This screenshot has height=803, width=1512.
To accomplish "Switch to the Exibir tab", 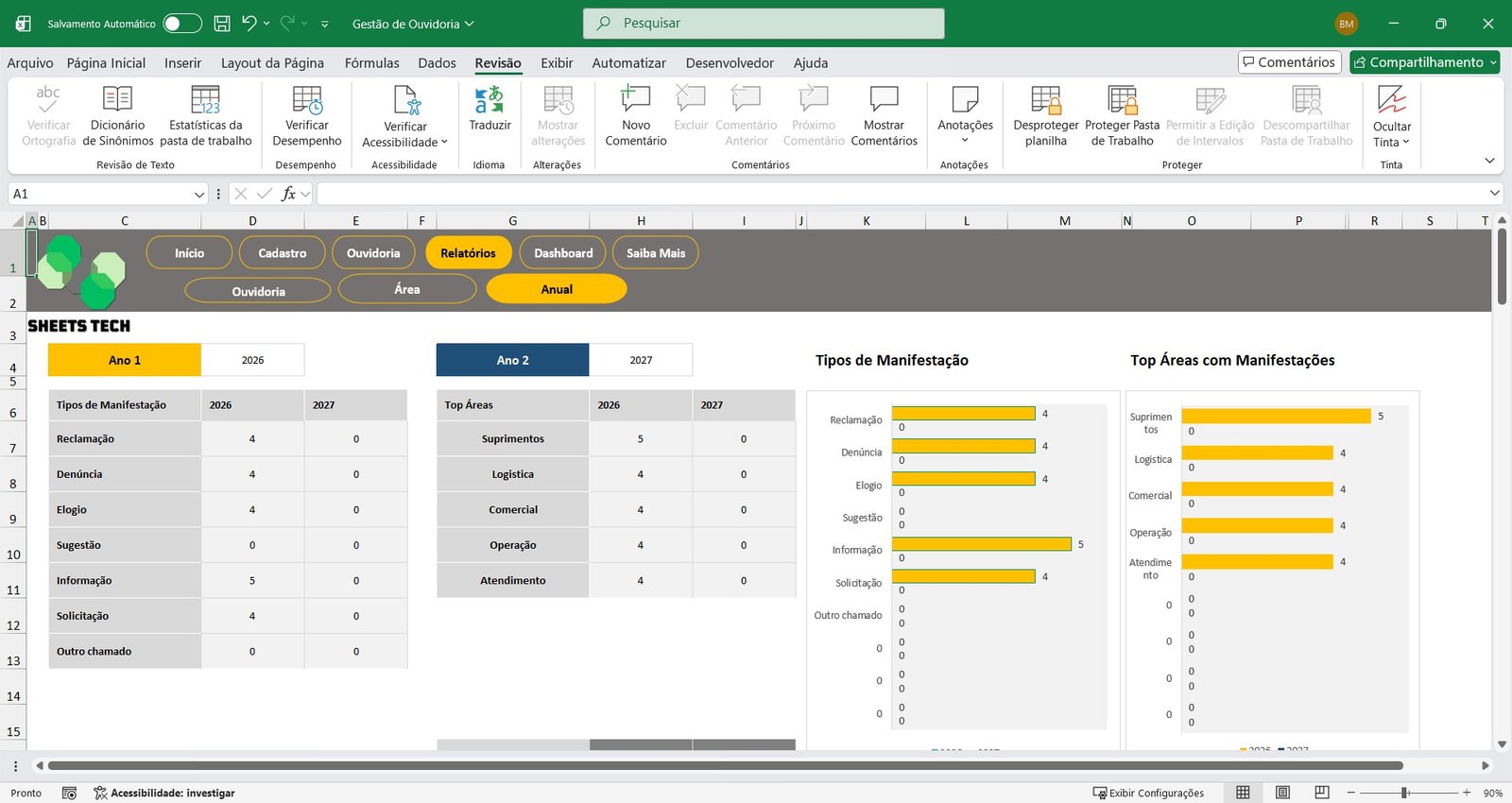I will (557, 63).
